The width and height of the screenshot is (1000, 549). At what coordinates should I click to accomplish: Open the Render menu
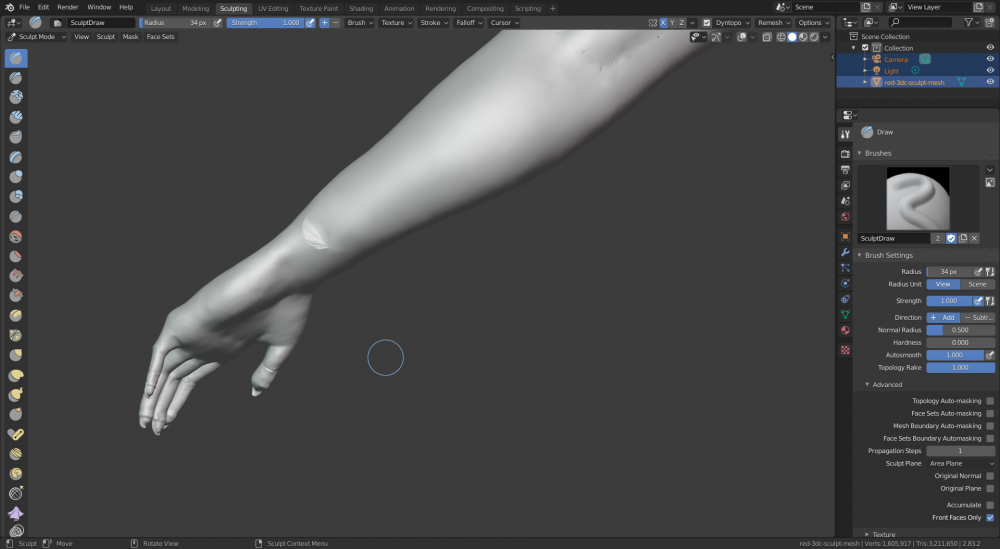tap(68, 7)
